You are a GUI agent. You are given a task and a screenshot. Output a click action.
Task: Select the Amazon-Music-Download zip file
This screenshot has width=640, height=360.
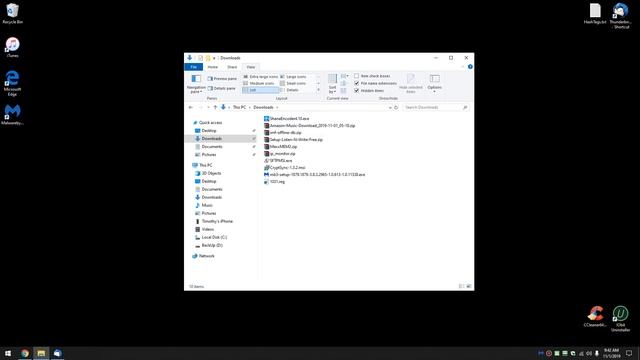[x=309, y=126]
